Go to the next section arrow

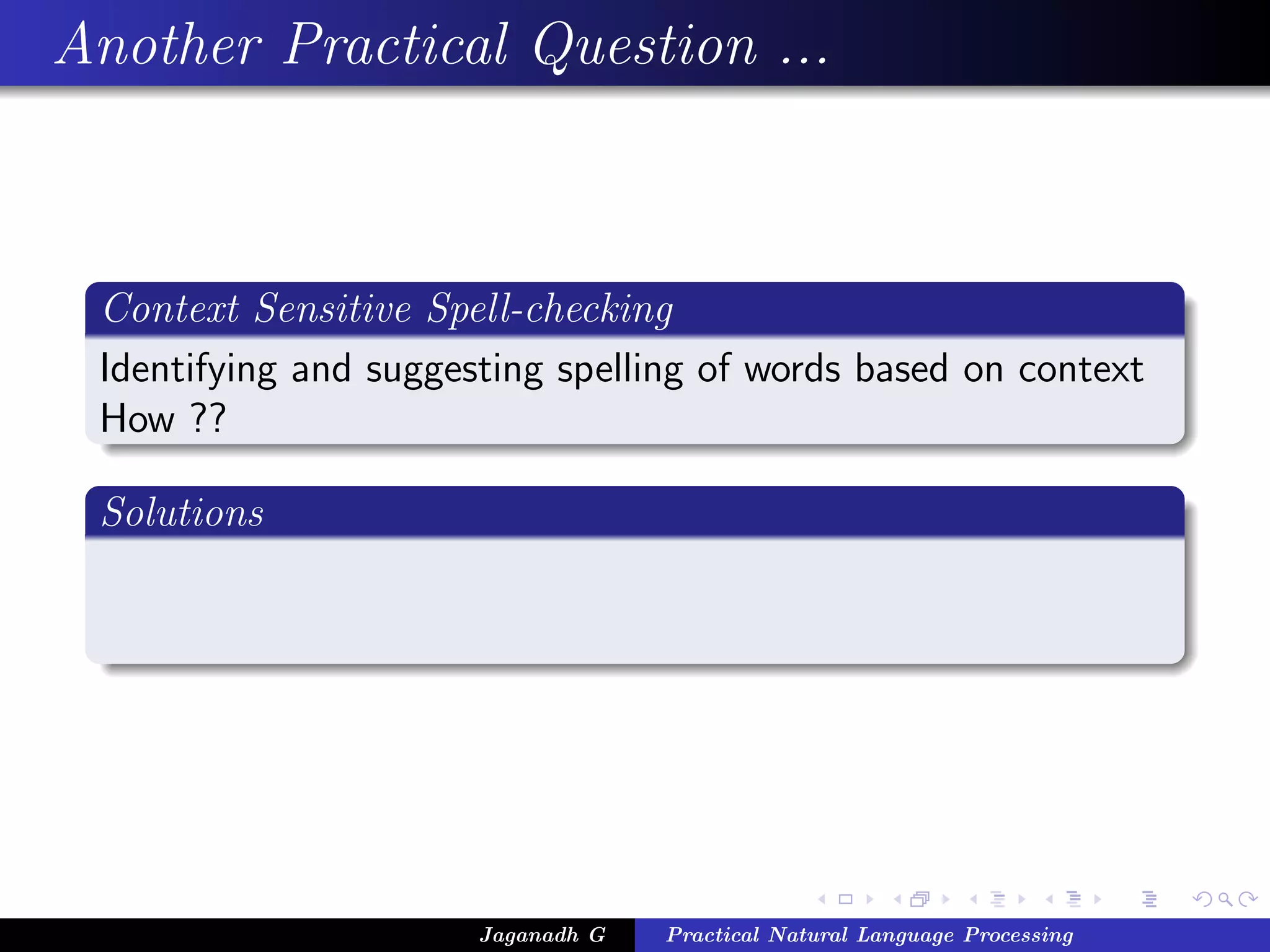click(x=1098, y=899)
